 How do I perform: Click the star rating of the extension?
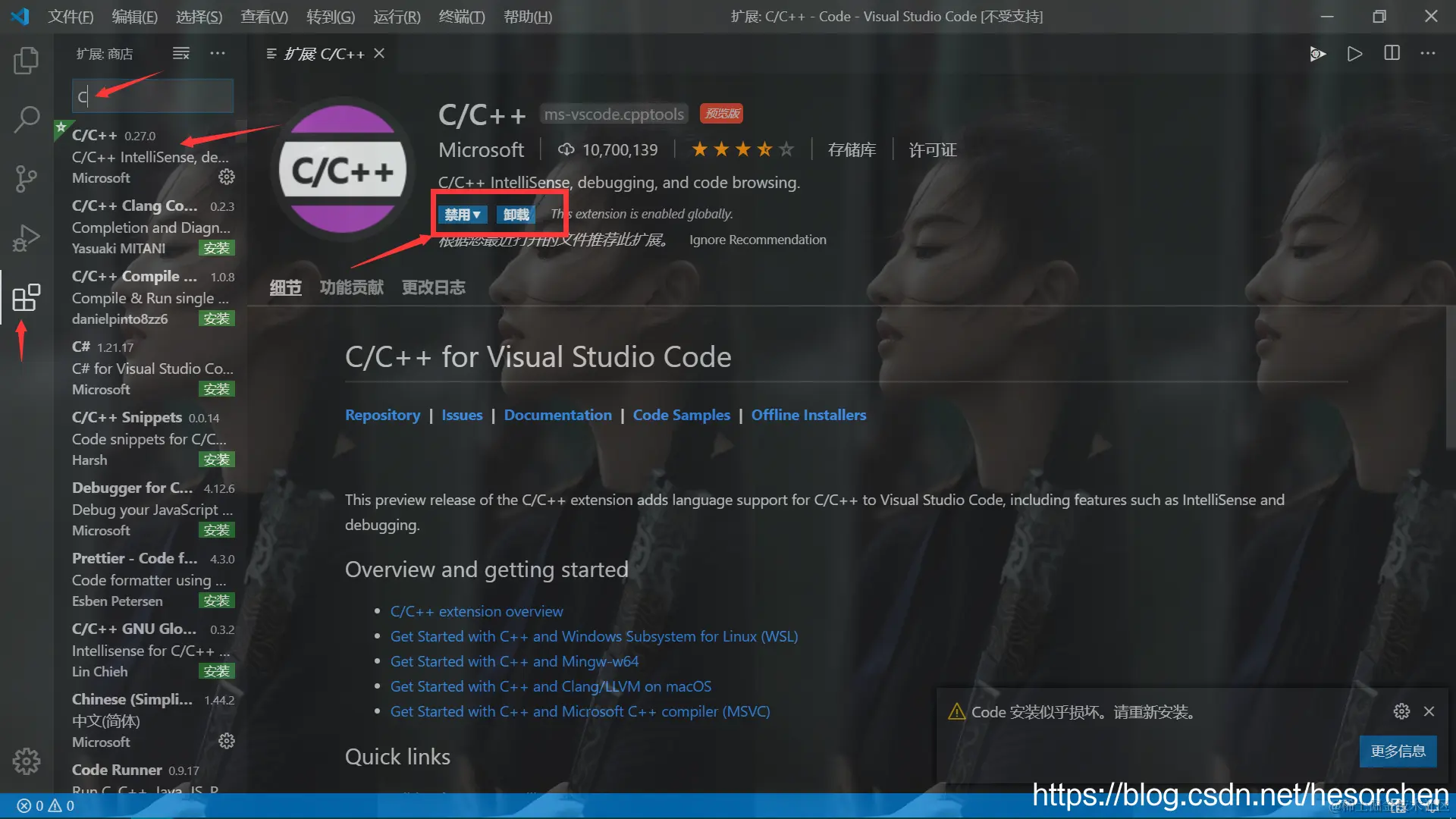coord(742,149)
